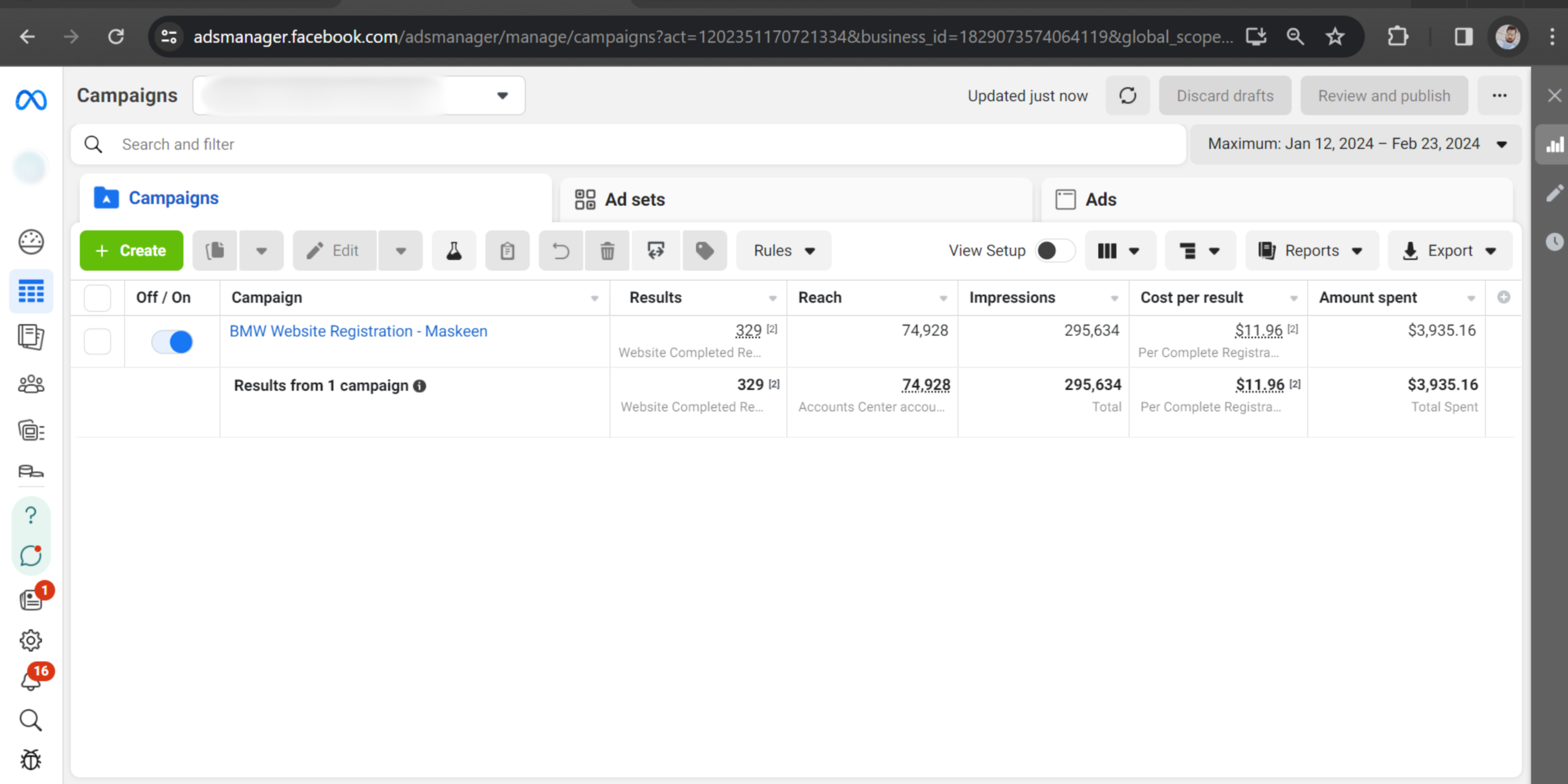Open Account overview gauge icon
The height and width of the screenshot is (784, 1568).
[31, 242]
